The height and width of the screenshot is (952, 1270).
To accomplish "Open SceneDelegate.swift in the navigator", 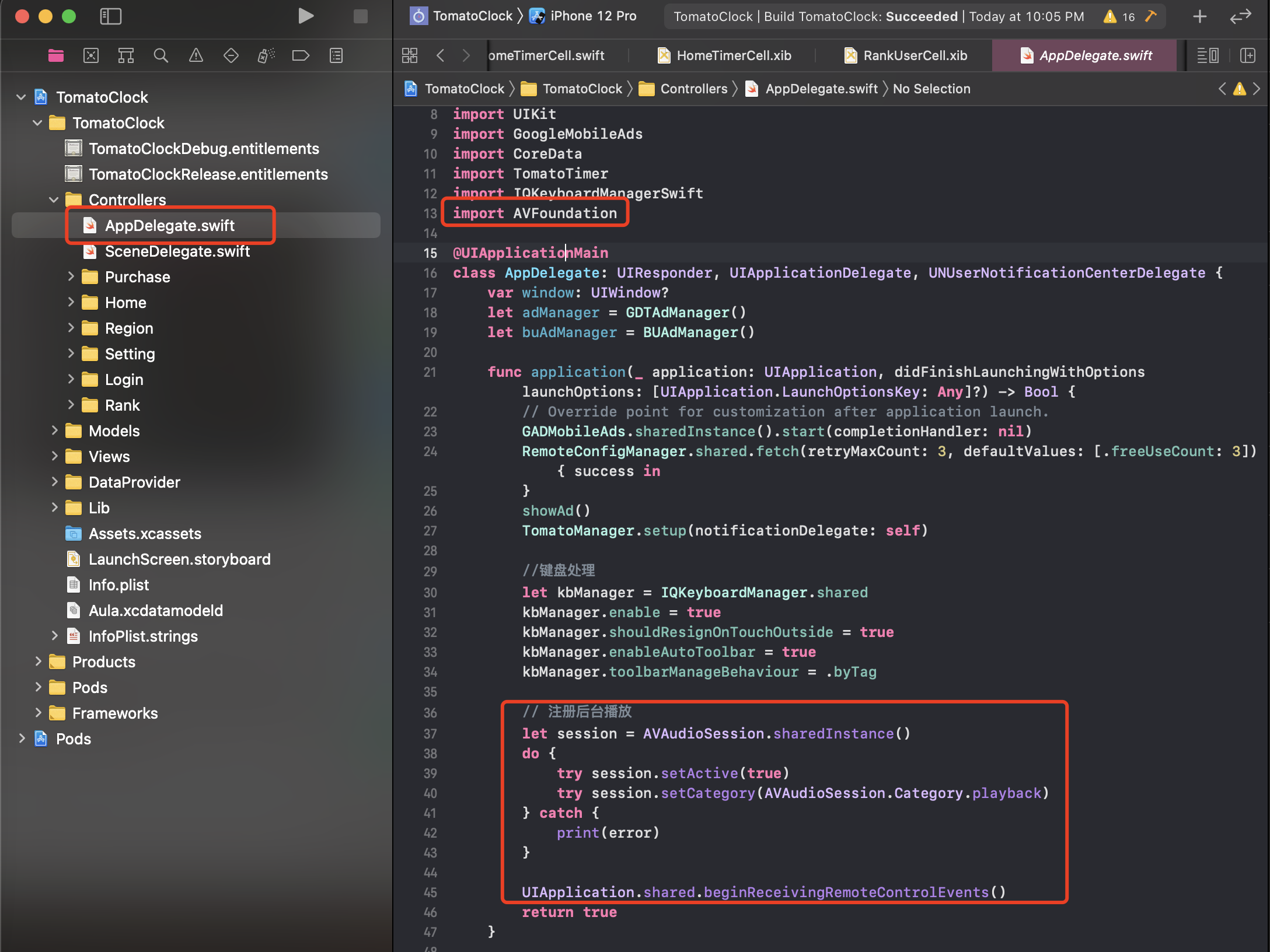I will tap(177, 251).
